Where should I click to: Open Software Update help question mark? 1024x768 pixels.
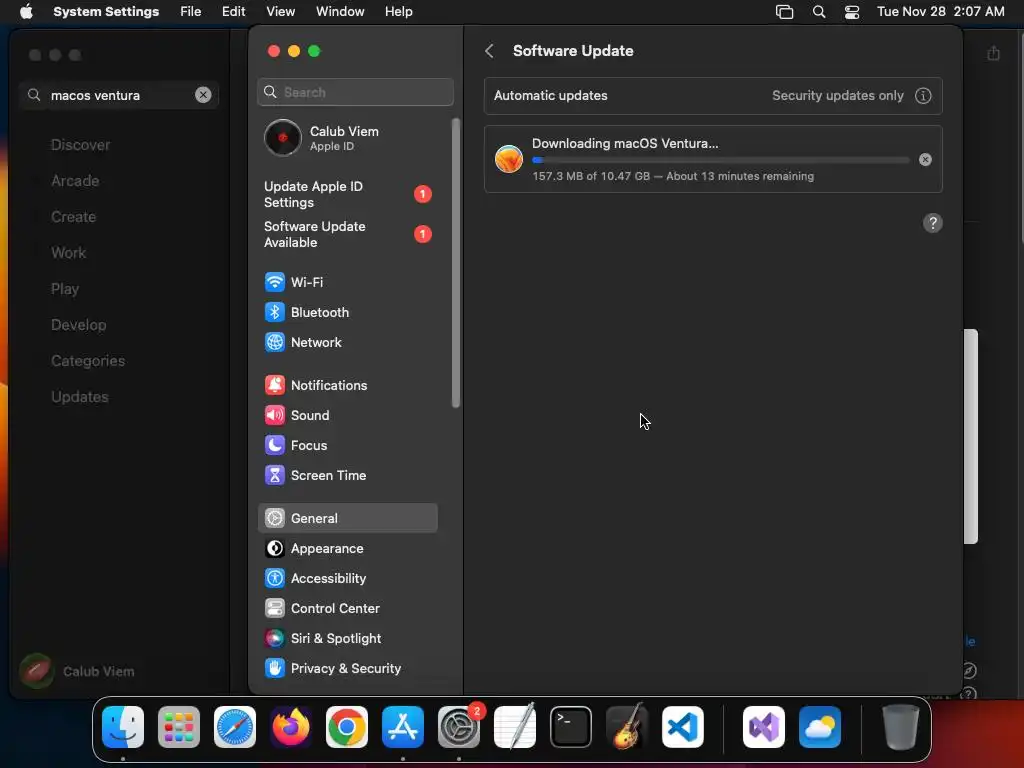pos(933,223)
